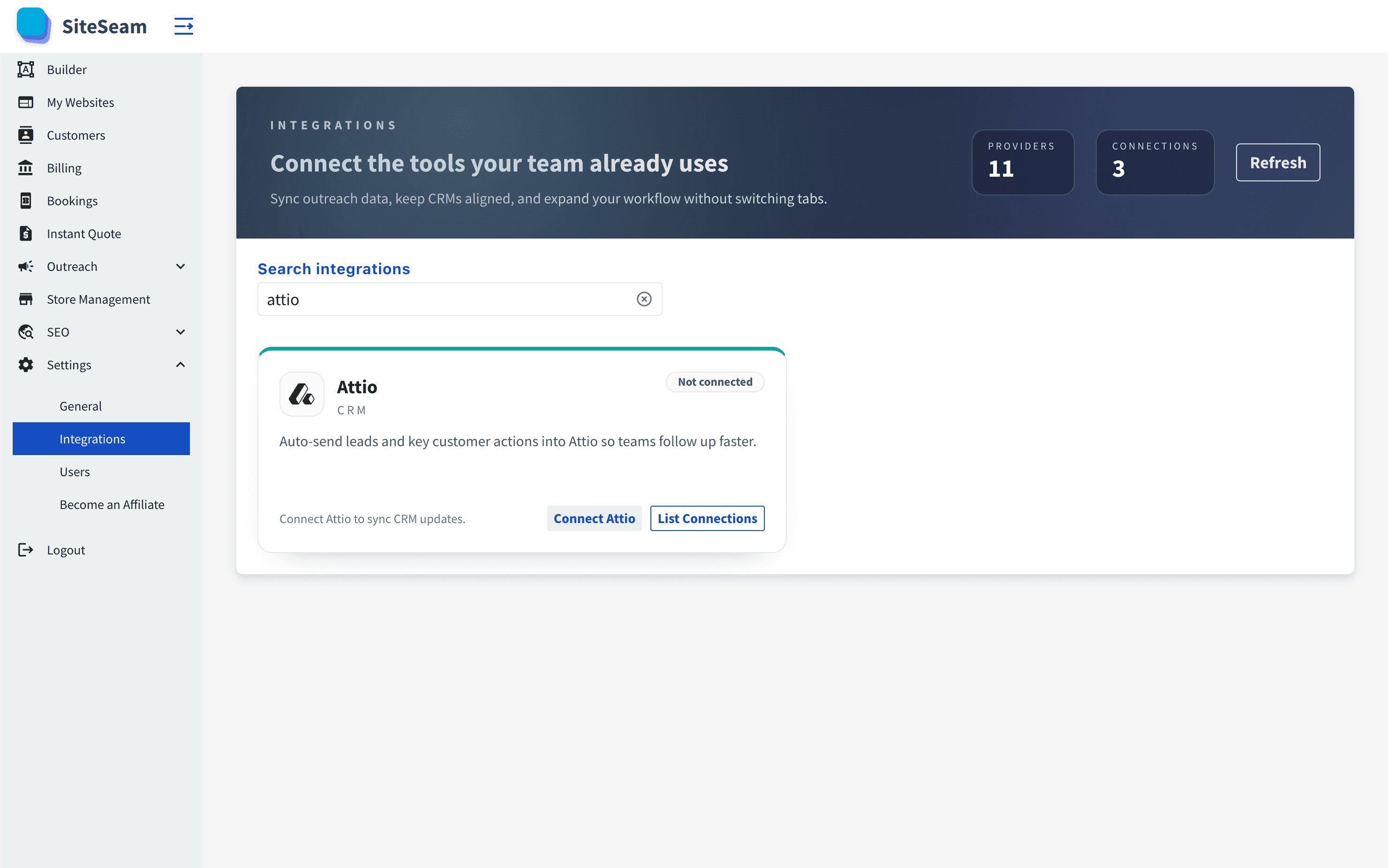Expand the SEO submenu chevron
The width and height of the screenshot is (1388, 868).
click(x=181, y=332)
